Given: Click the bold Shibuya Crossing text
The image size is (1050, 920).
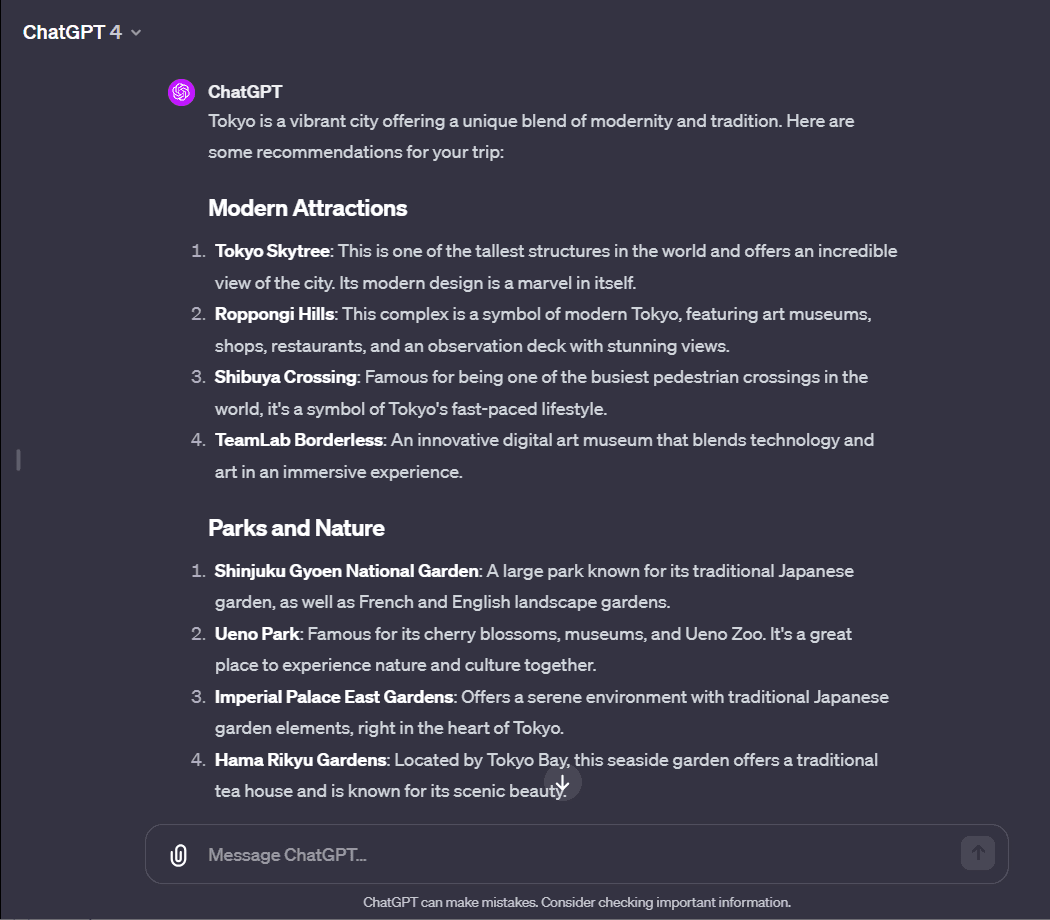Looking at the screenshot, I should click(285, 377).
